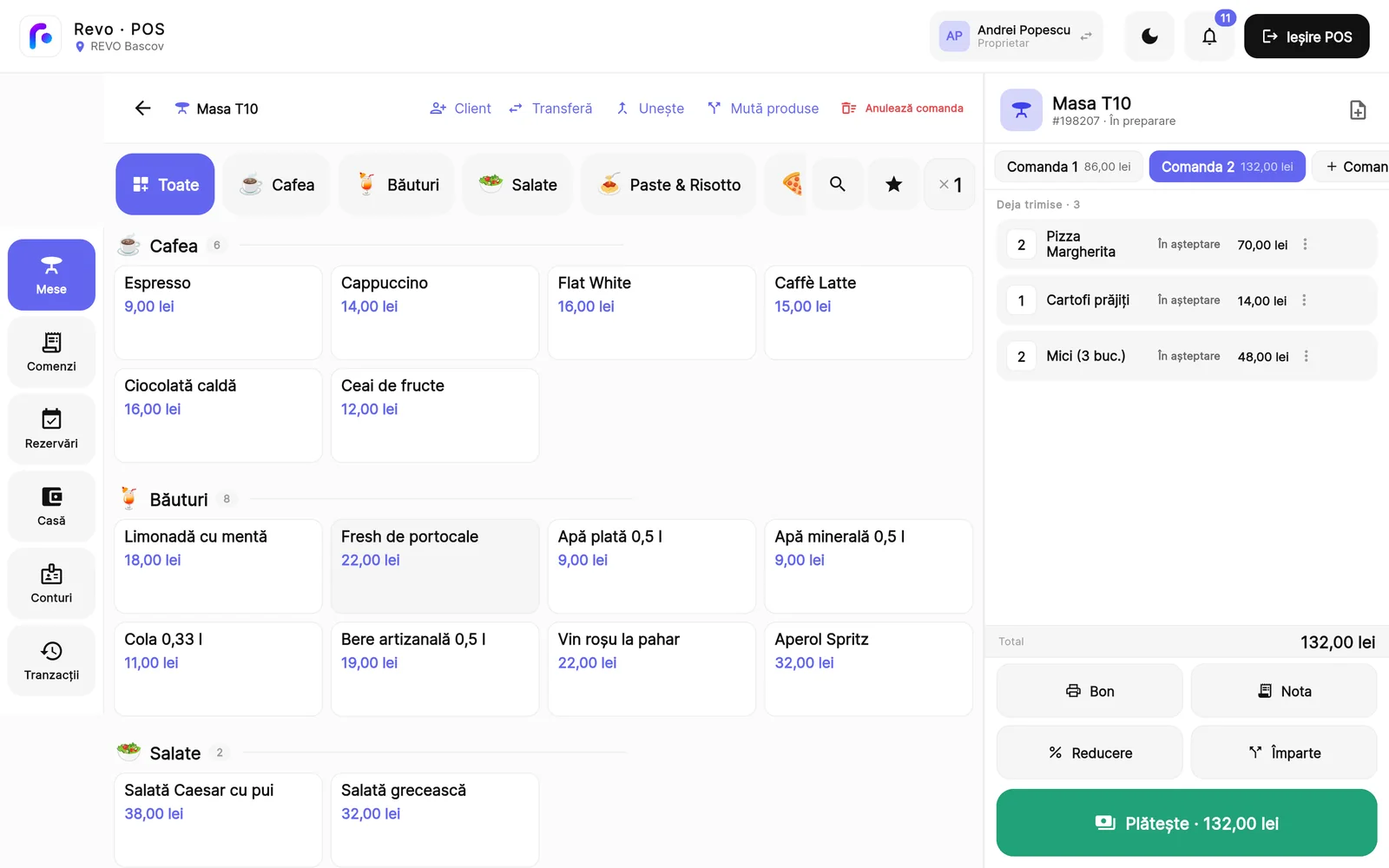Open Casă in the sidebar
The width and height of the screenshot is (1389, 868).
coord(51,507)
